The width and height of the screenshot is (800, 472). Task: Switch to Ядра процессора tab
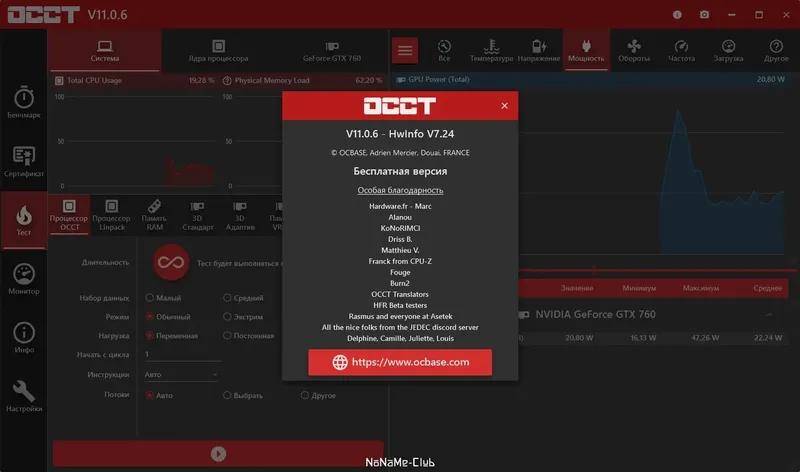pos(218,51)
